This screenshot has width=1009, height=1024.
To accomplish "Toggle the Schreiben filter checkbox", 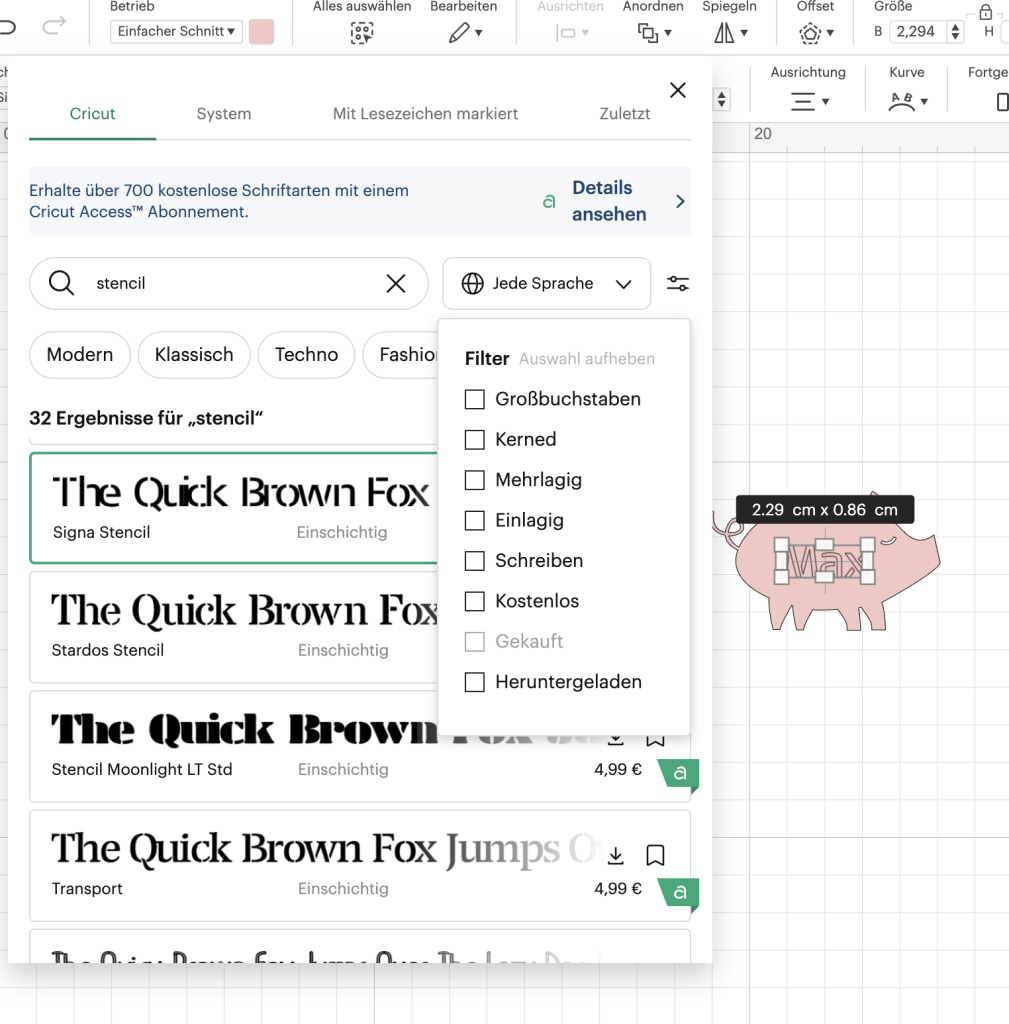I will point(474,561).
